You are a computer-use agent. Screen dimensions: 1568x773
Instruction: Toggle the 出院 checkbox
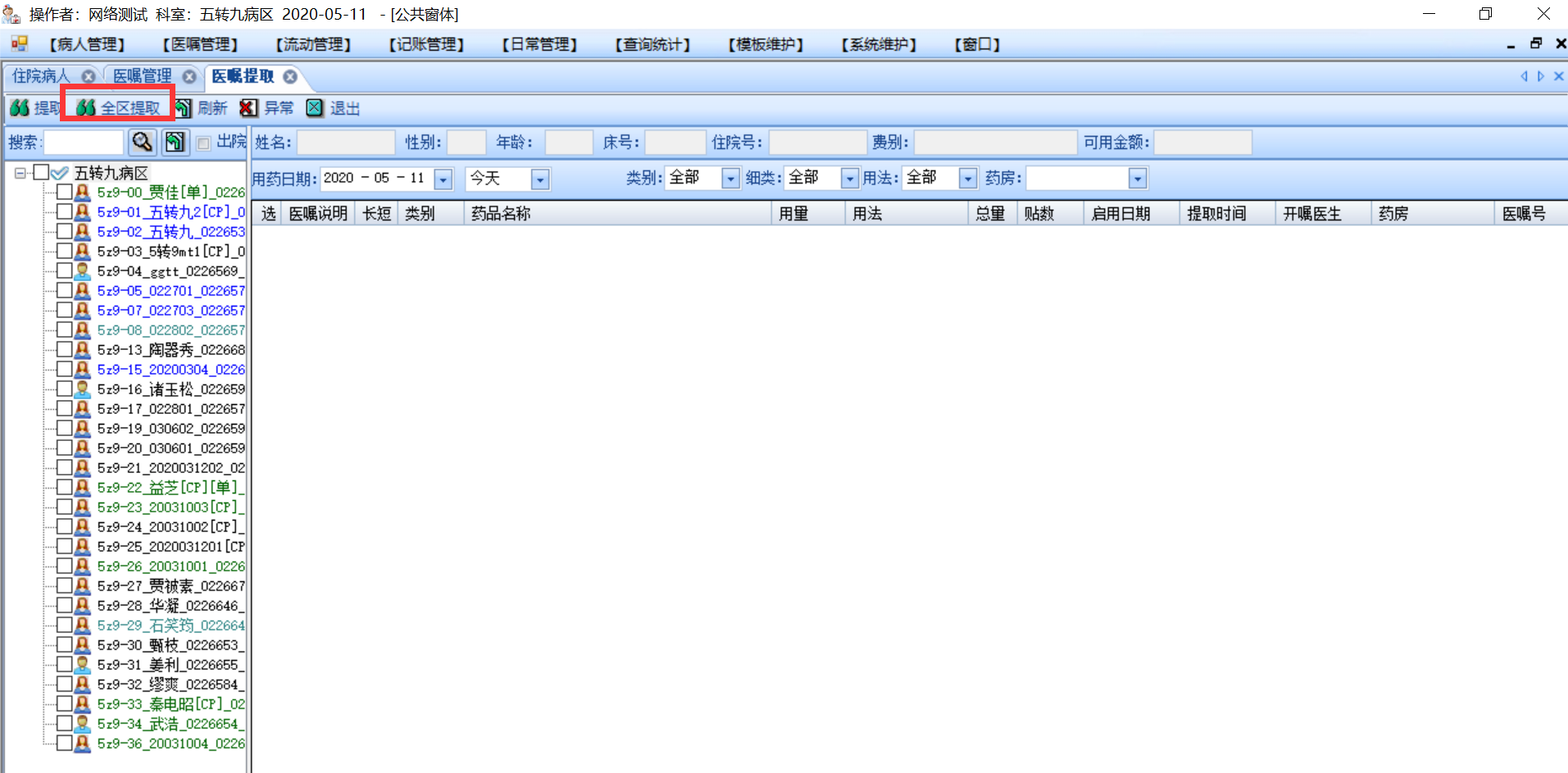(x=204, y=143)
